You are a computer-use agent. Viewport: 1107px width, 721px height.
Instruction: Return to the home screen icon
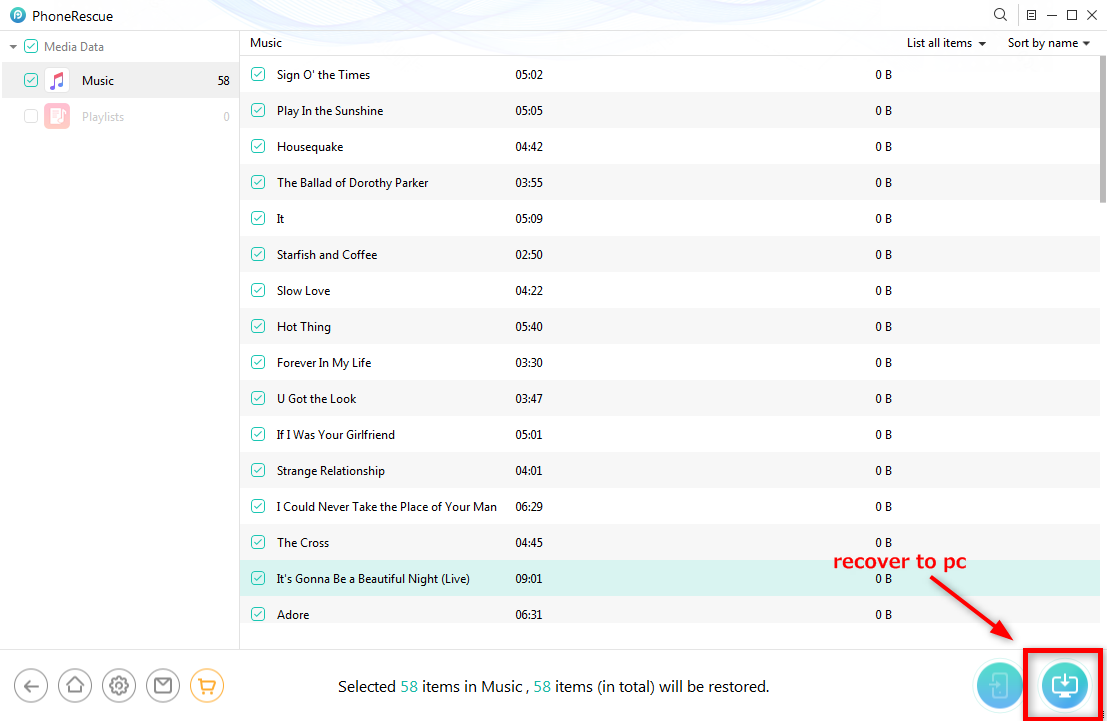coord(75,686)
